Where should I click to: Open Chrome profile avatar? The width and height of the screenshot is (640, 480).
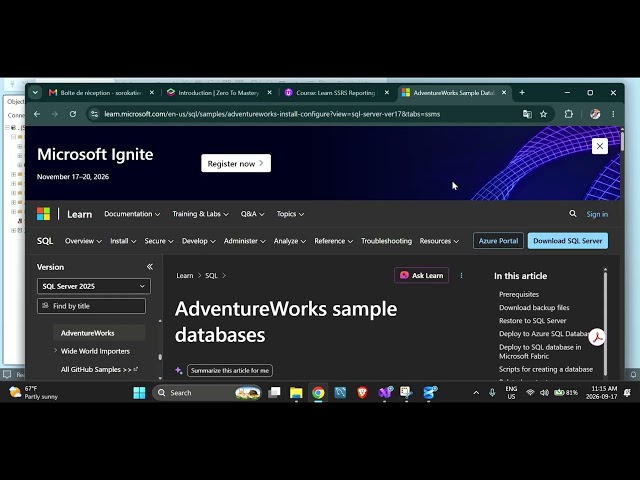595,114
